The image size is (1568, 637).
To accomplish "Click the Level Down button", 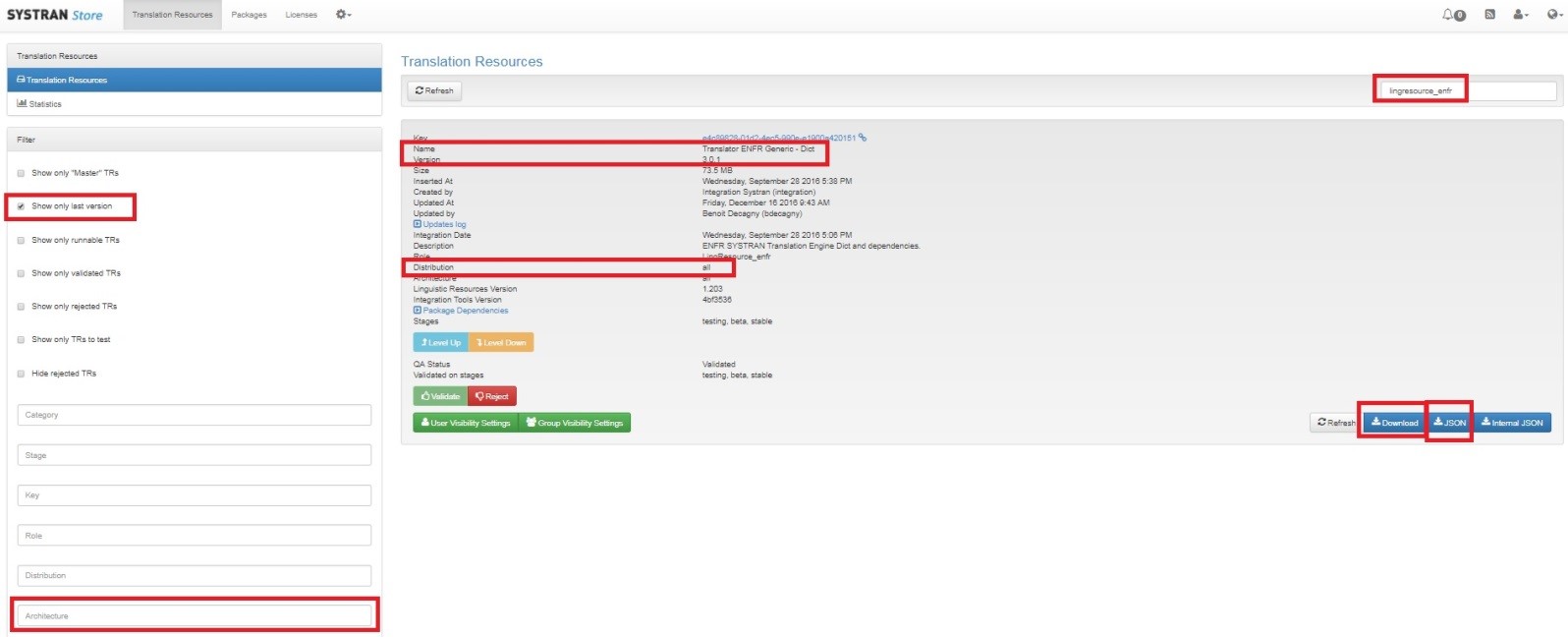I will tap(501, 342).
